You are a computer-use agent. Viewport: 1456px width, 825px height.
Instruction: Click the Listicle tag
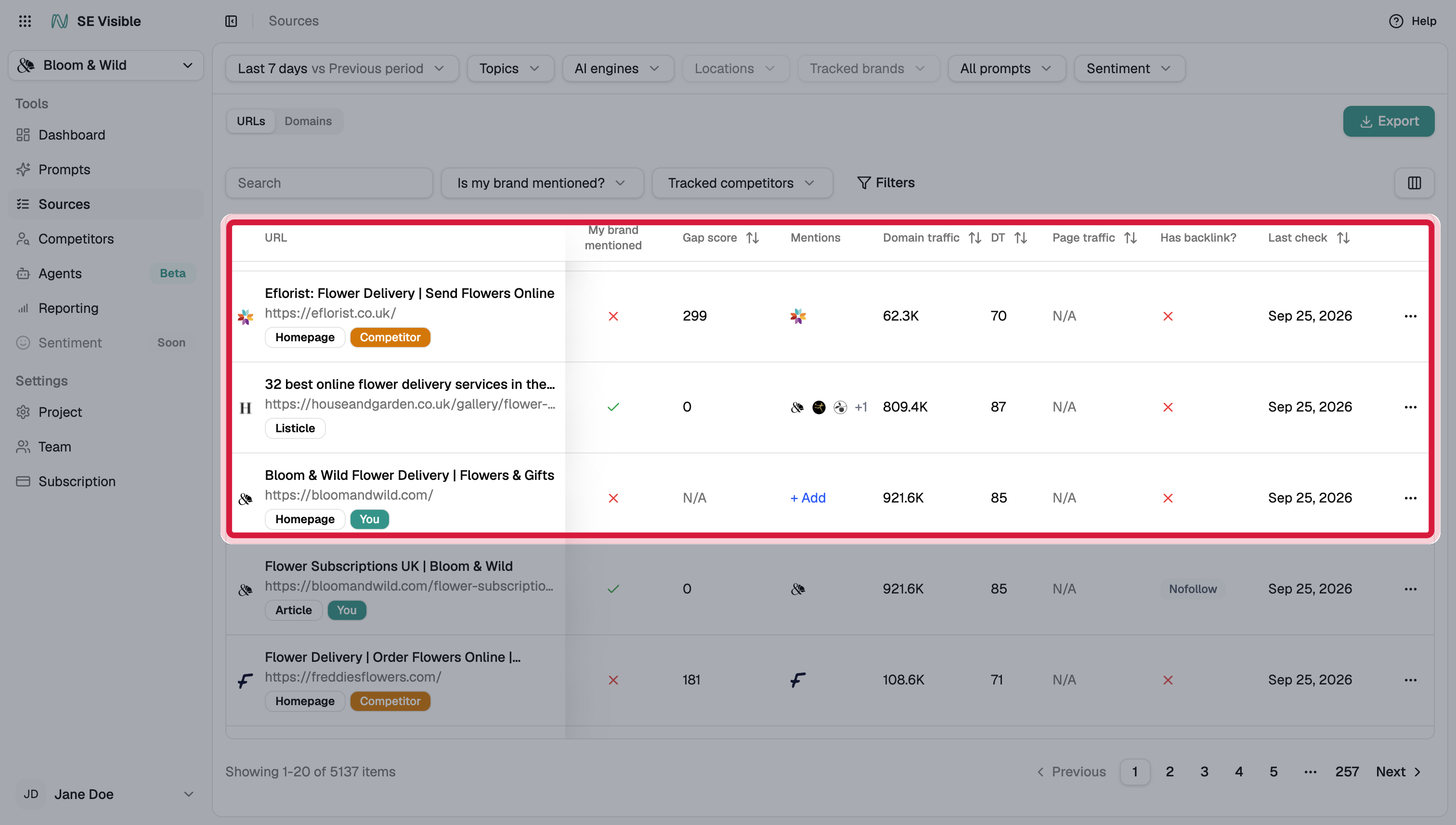click(295, 428)
